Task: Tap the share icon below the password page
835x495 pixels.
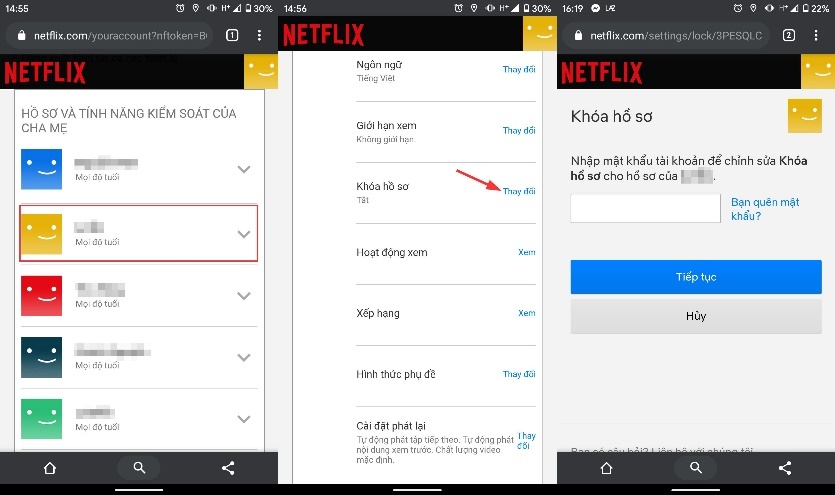Action: (x=785, y=468)
